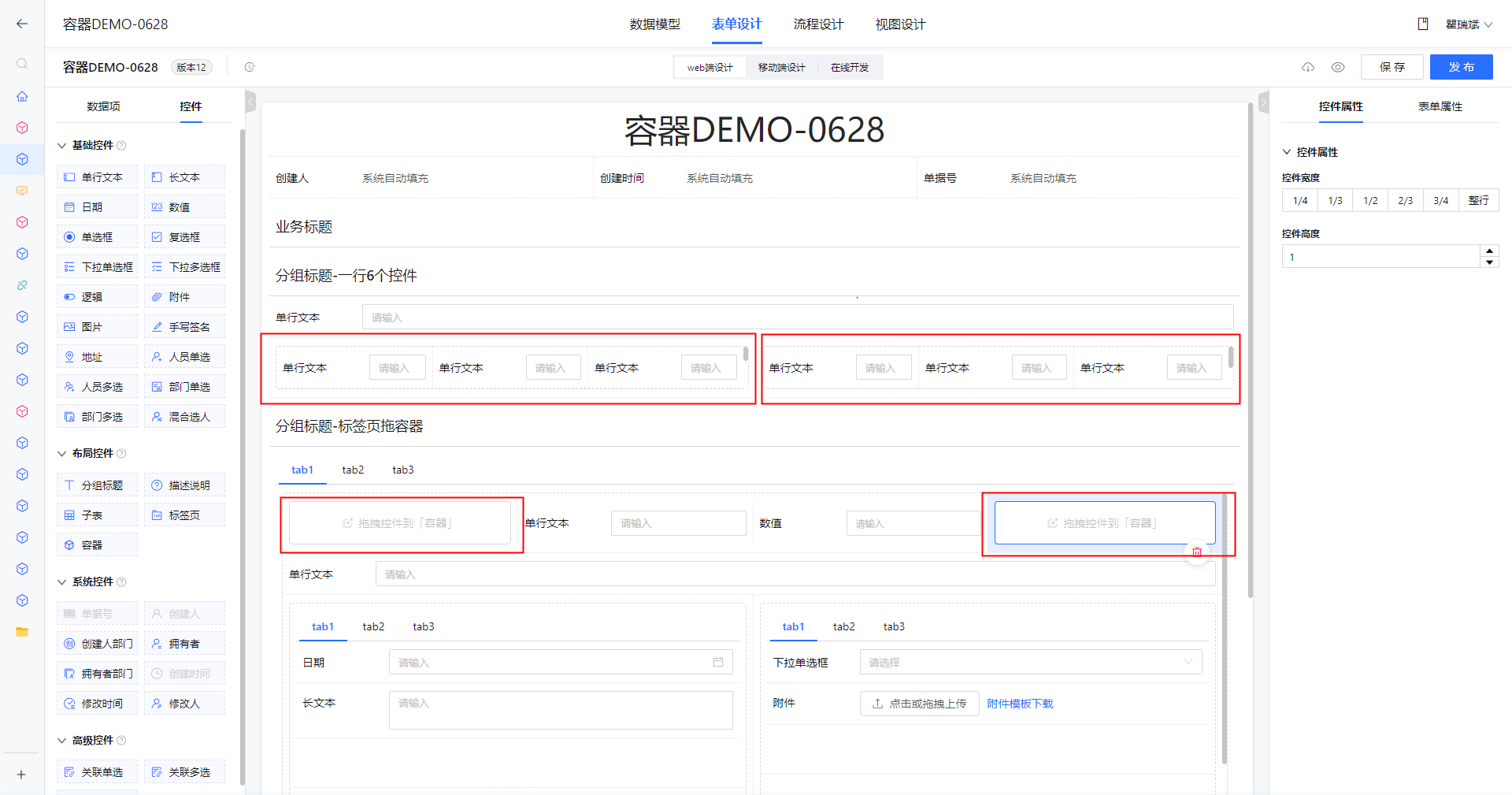The image size is (1512, 795).
Task: Decrease 控件高度 with down arrow
Action: click(x=1489, y=262)
